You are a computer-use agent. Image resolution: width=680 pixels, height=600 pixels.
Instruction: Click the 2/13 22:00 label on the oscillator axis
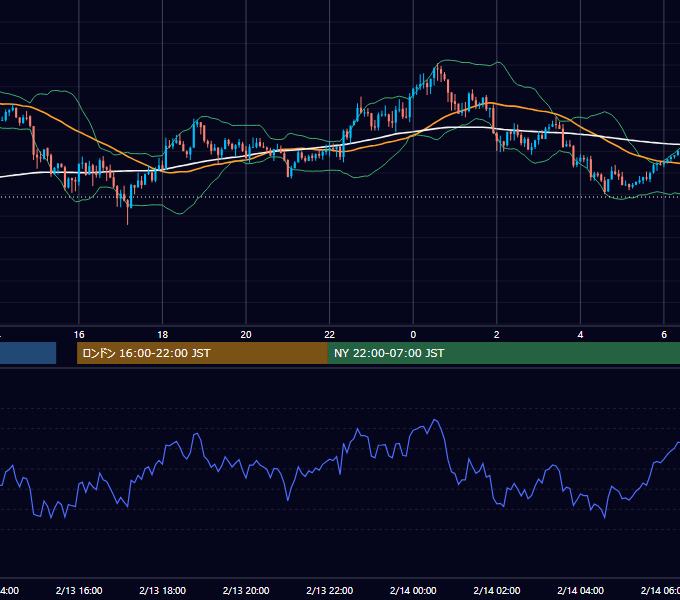tap(330, 590)
